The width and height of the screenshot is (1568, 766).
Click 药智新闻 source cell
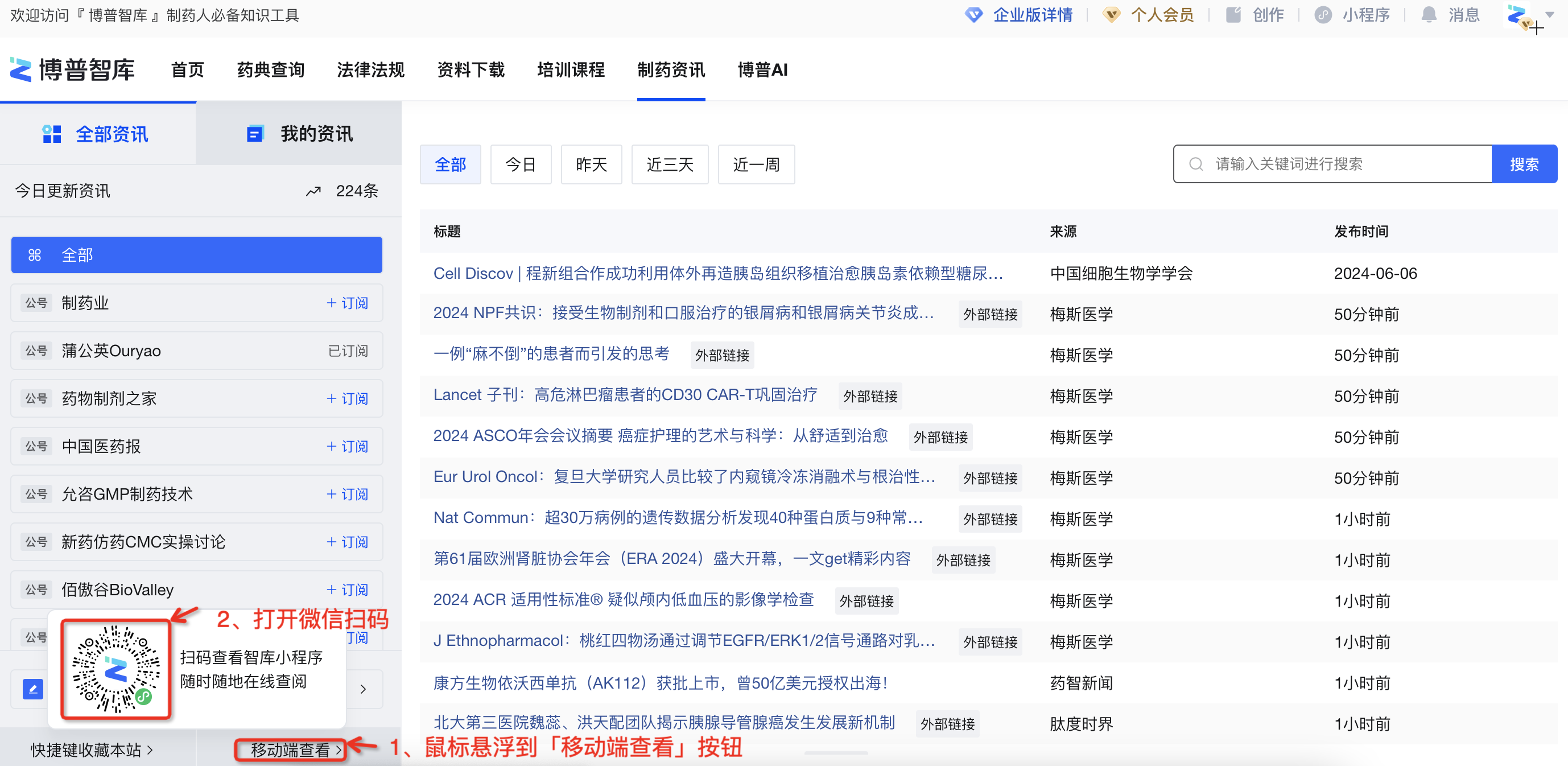click(1082, 682)
